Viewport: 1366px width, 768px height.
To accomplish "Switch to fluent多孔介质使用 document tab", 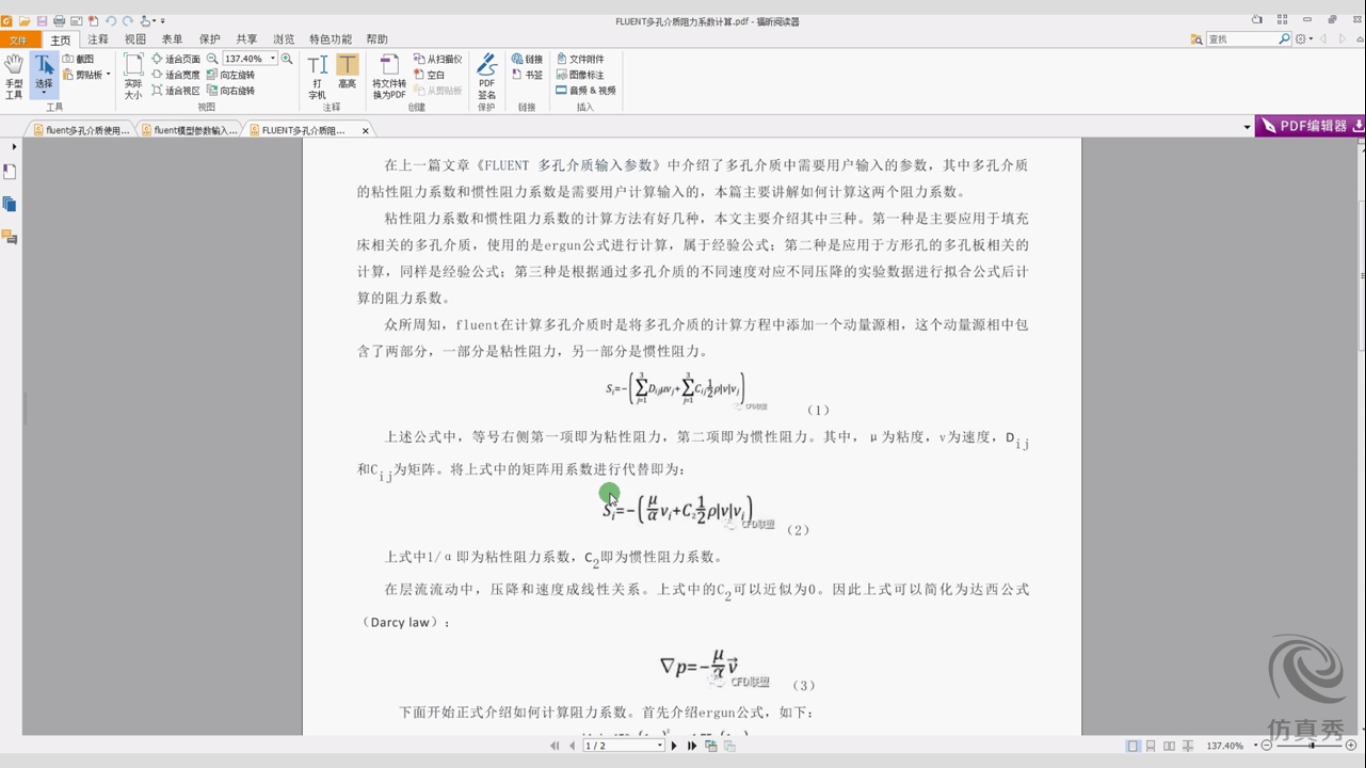I will 81,130.
